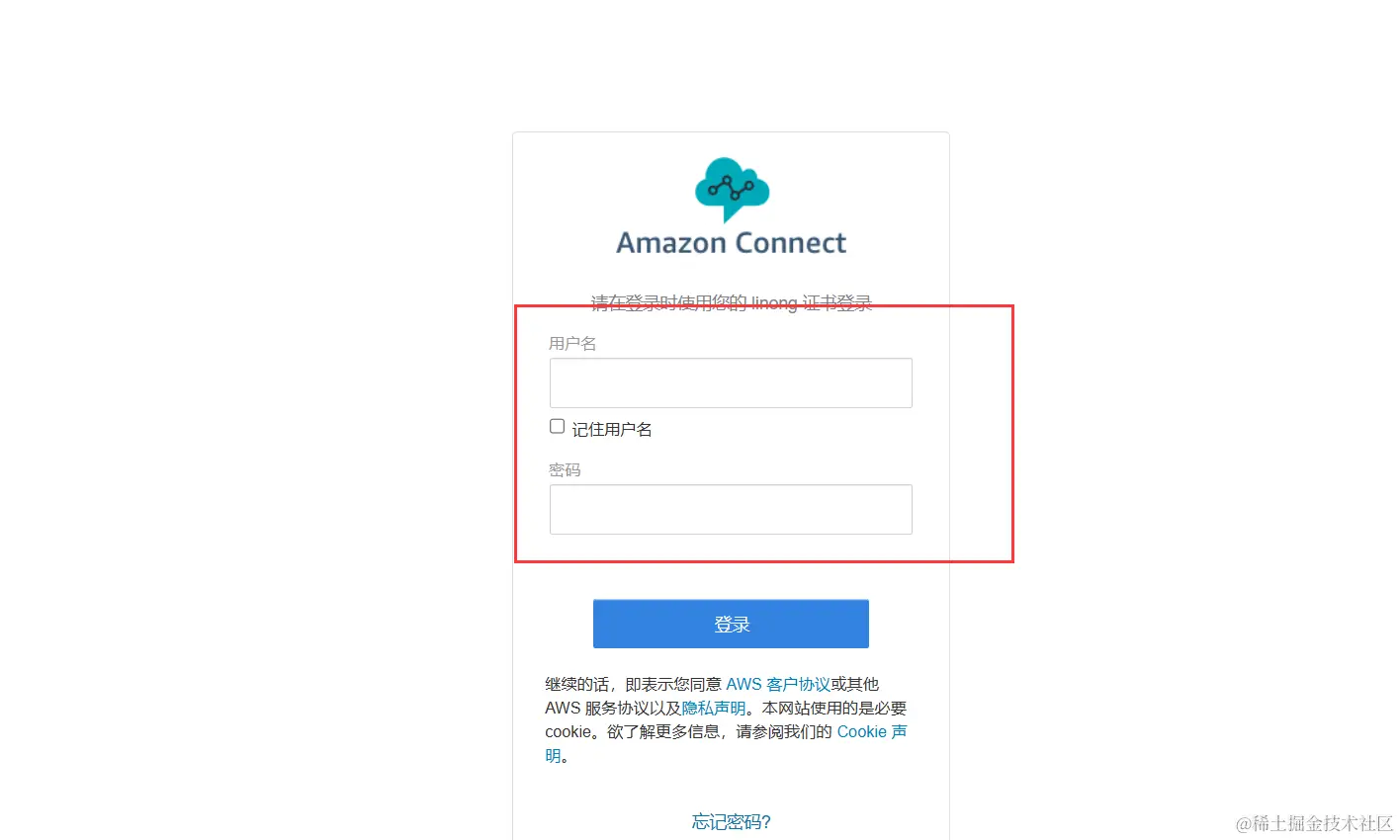The width and height of the screenshot is (1400, 840).
Task: Click the word "Amazon" in the title
Action: [670, 243]
